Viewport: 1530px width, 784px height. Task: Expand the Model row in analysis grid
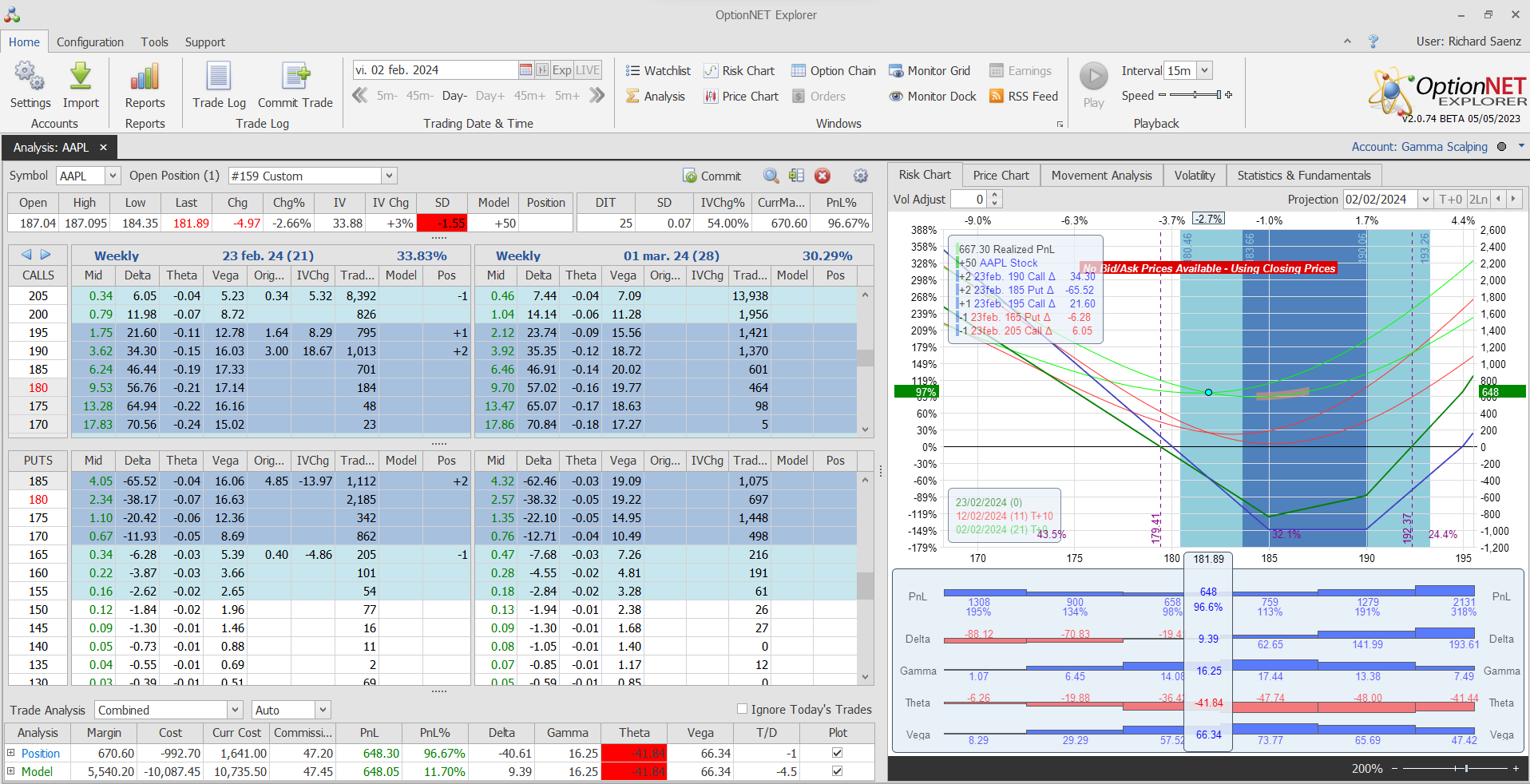tap(11, 771)
